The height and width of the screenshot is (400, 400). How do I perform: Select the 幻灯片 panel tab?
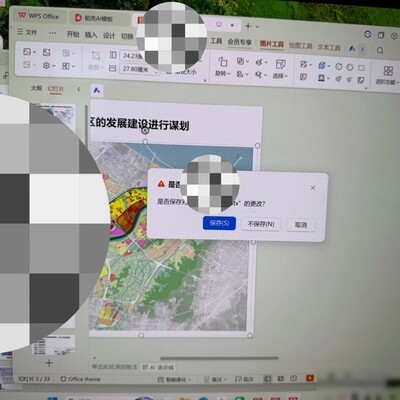click(55, 89)
